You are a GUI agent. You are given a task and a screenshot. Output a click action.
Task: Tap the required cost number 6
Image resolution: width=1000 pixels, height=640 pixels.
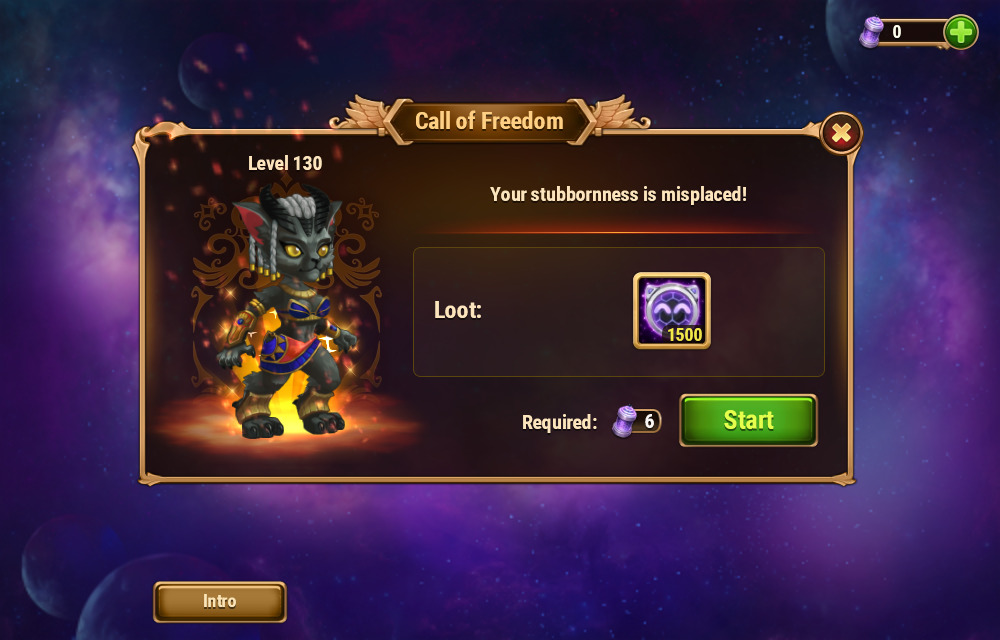pos(649,421)
